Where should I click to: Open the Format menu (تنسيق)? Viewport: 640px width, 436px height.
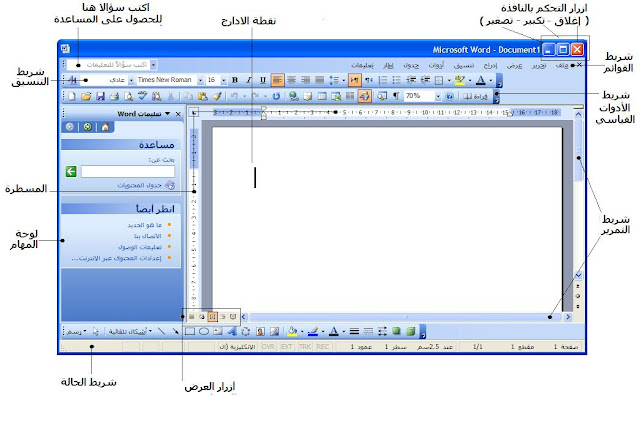464,65
